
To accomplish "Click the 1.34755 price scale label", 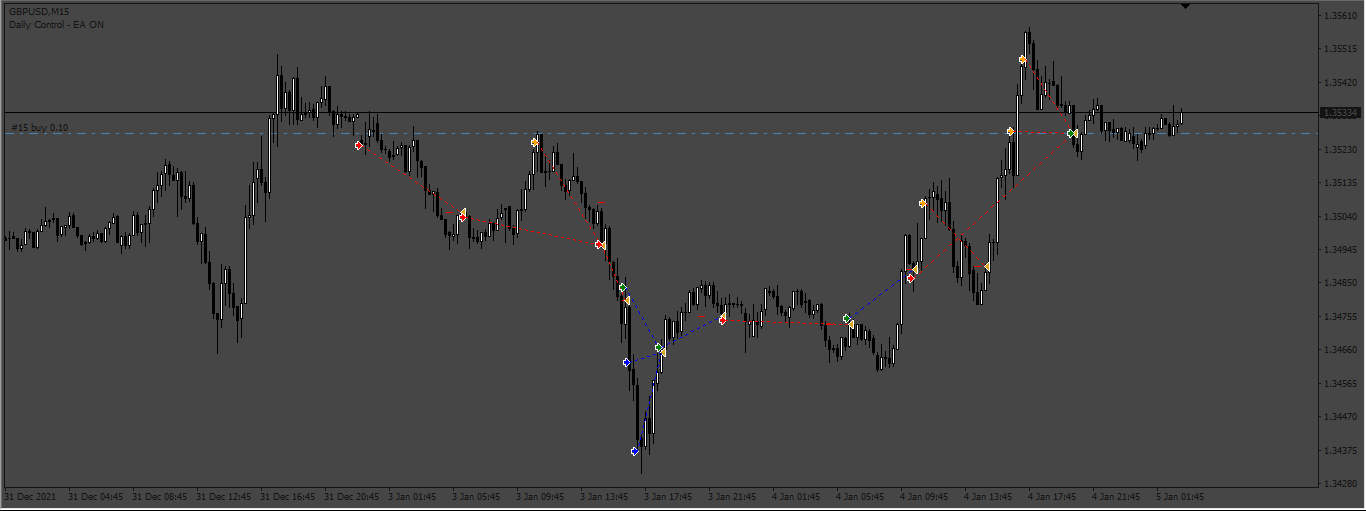I will (1341, 317).
